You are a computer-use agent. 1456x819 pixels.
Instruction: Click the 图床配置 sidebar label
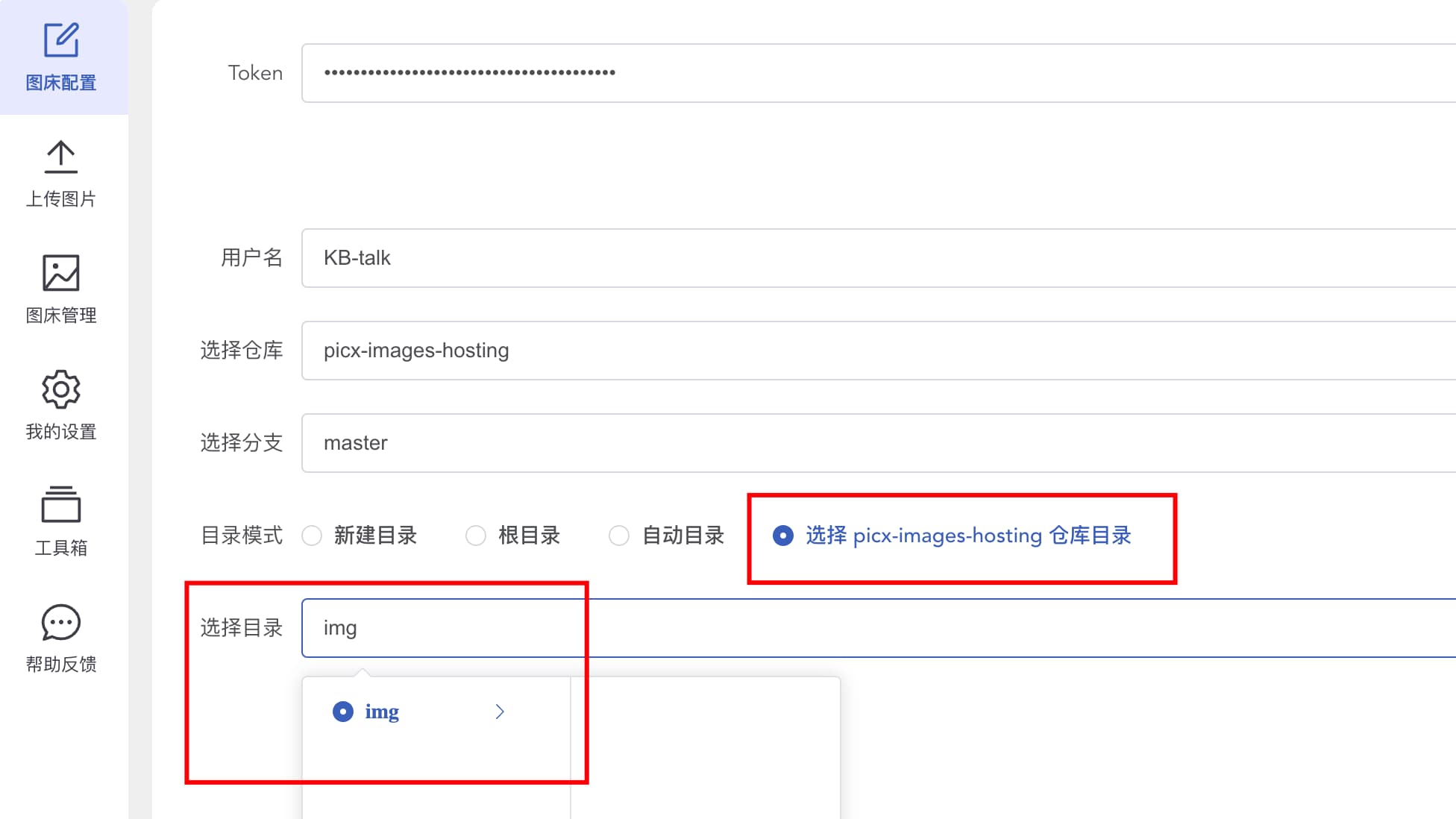click(x=61, y=83)
